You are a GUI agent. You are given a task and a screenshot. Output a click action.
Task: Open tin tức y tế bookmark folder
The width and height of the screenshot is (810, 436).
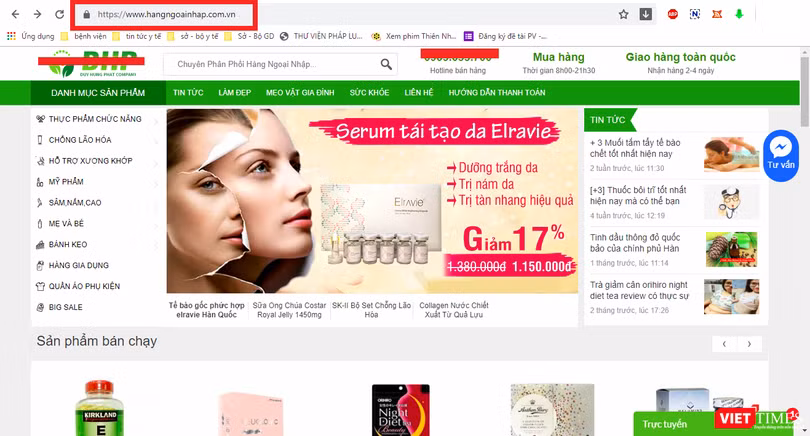[137, 36]
